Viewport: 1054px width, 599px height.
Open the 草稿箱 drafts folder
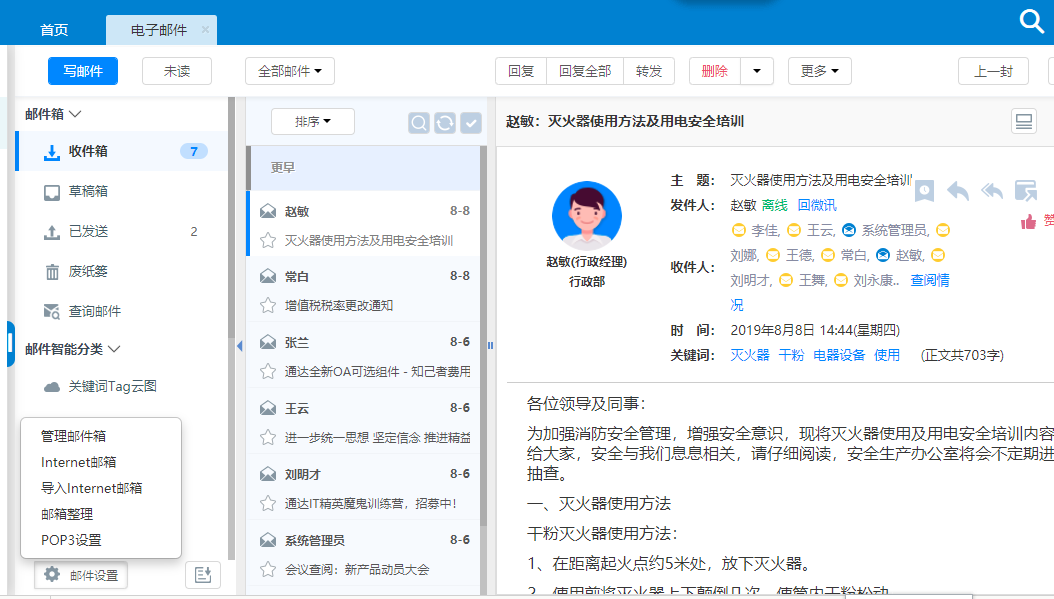pyautogui.click(x=88, y=191)
